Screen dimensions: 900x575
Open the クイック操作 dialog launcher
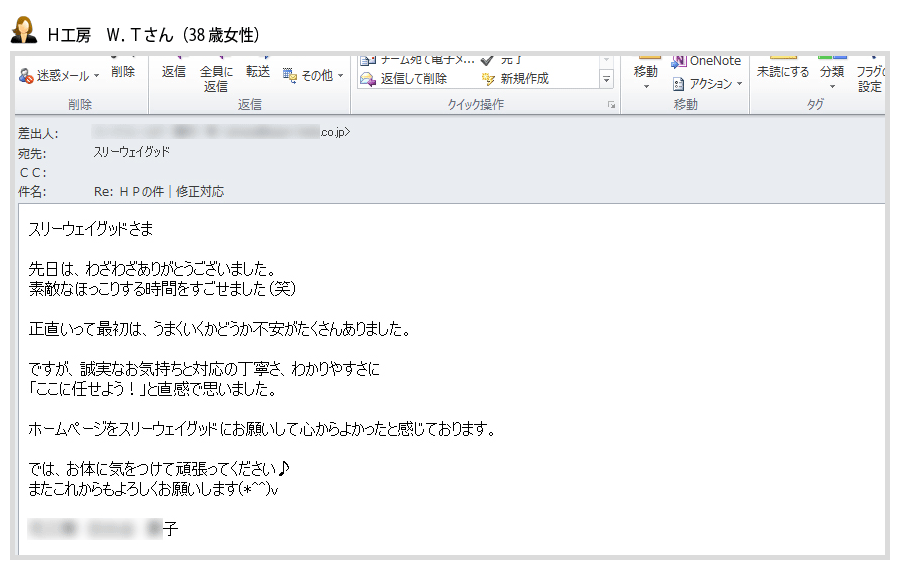pos(611,104)
